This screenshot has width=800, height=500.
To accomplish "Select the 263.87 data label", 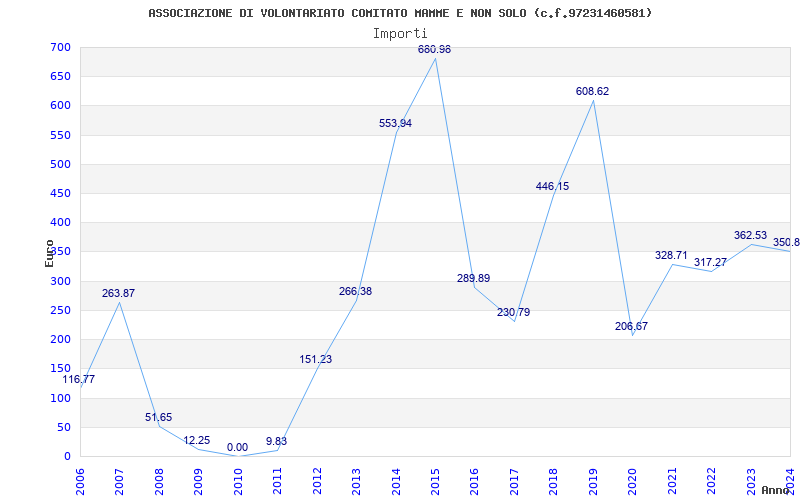I will (118, 293).
